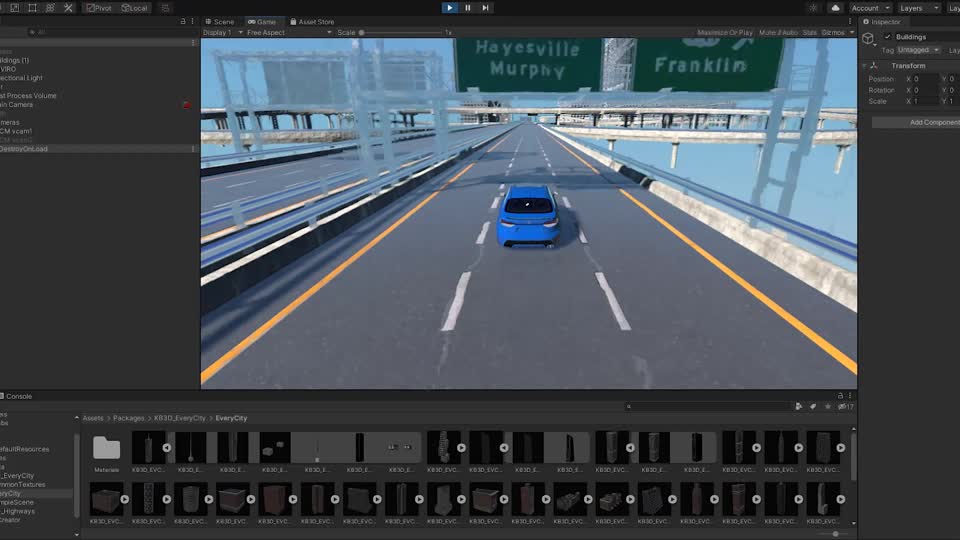Click the Search by Label icon
The image size is (960, 540).
(x=813, y=407)
